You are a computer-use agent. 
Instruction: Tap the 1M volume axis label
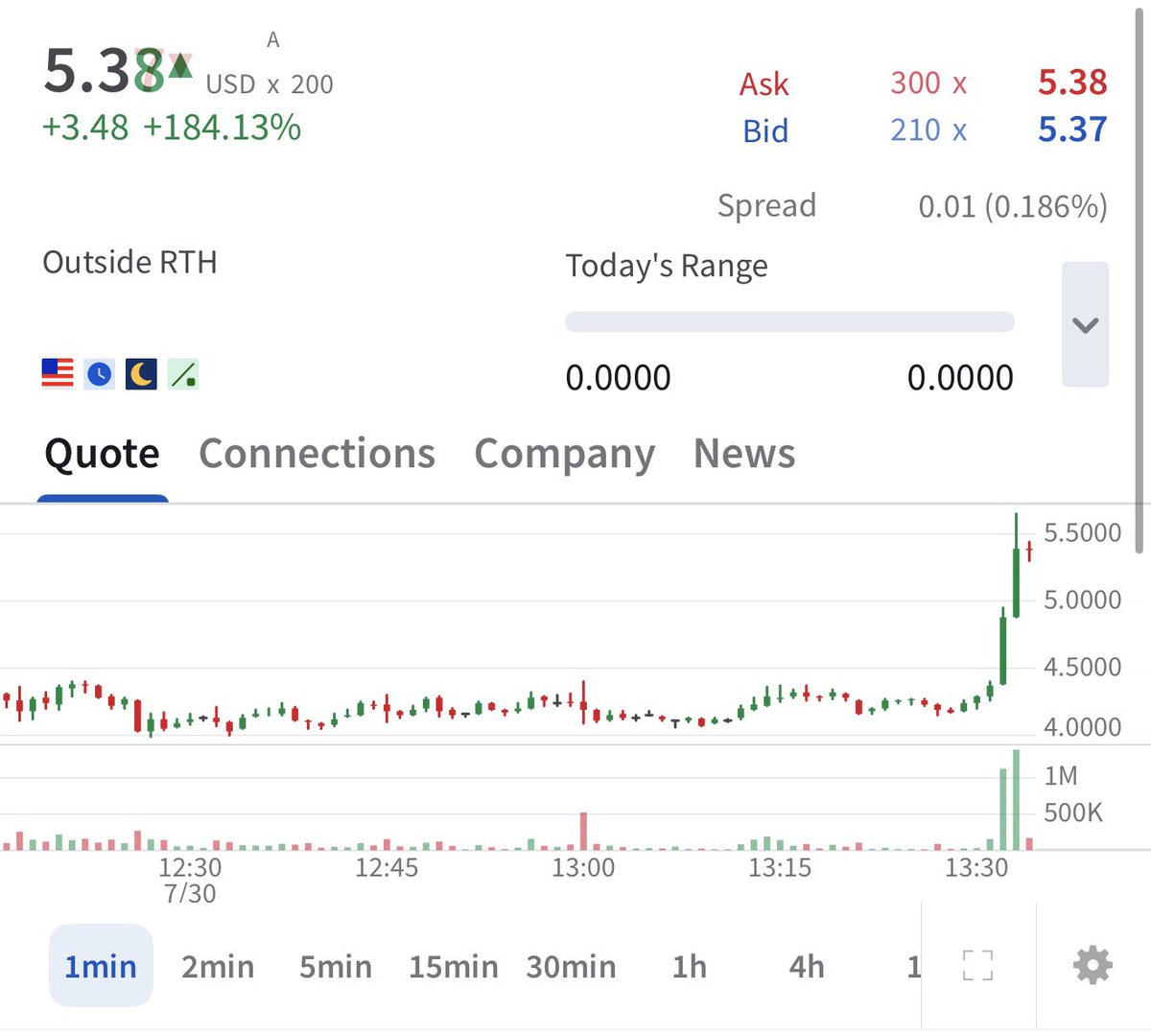point(1061,775)
